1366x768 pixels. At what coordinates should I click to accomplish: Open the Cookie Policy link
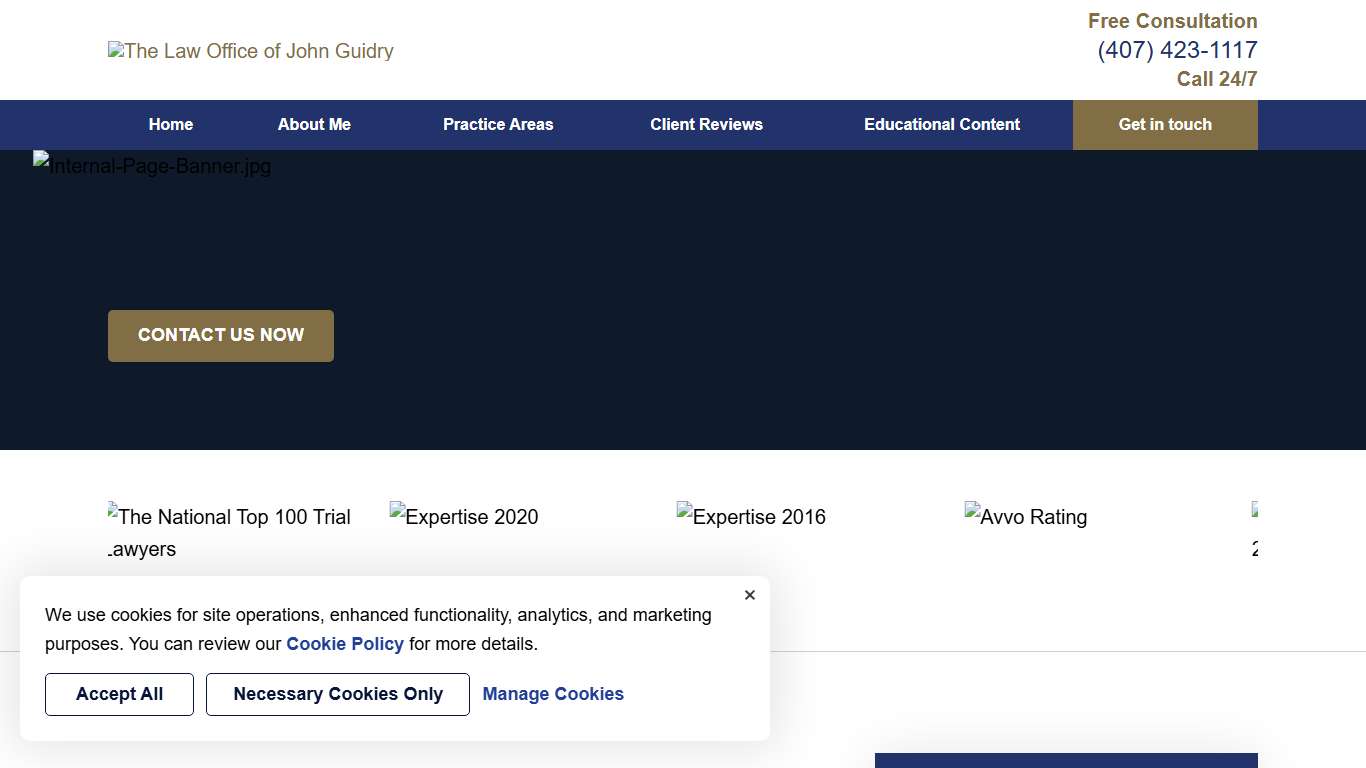pyautogui.click(x=345, y=644)
